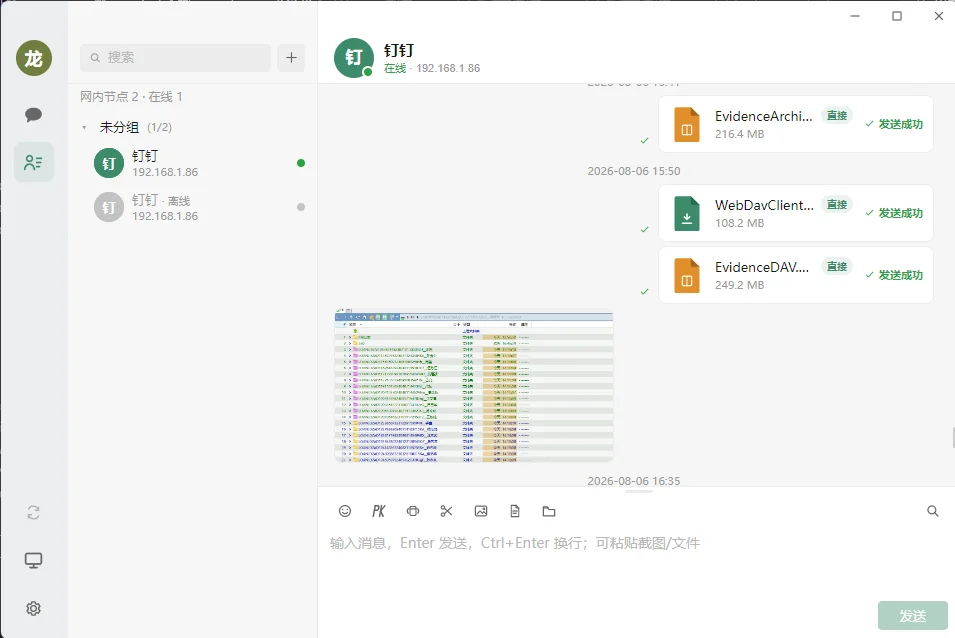Open the monitor screen icon in sidebar

(x=33, y=561)
